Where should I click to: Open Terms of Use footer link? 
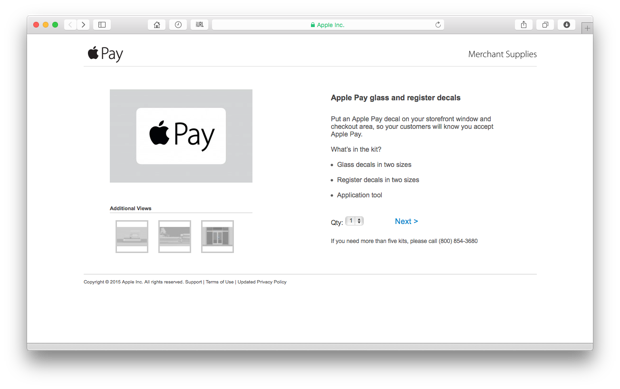(x=219, y=282)
